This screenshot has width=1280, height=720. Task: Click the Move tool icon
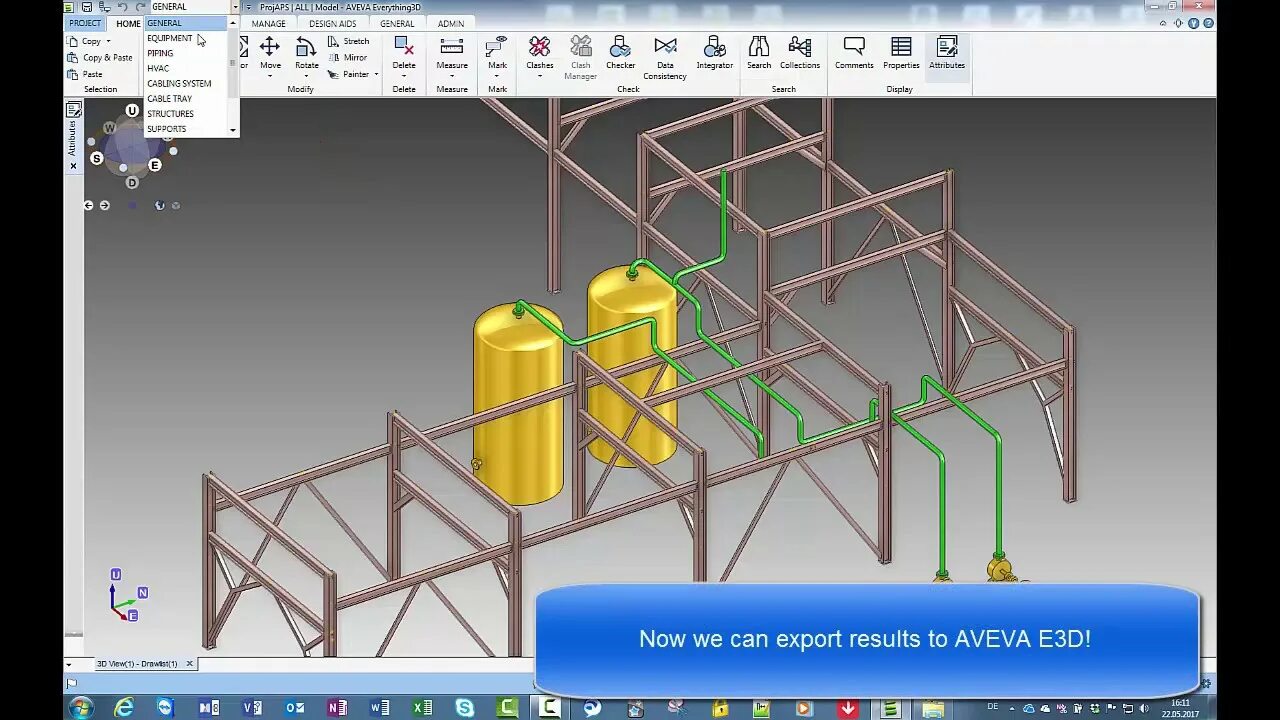coord(270,46)
